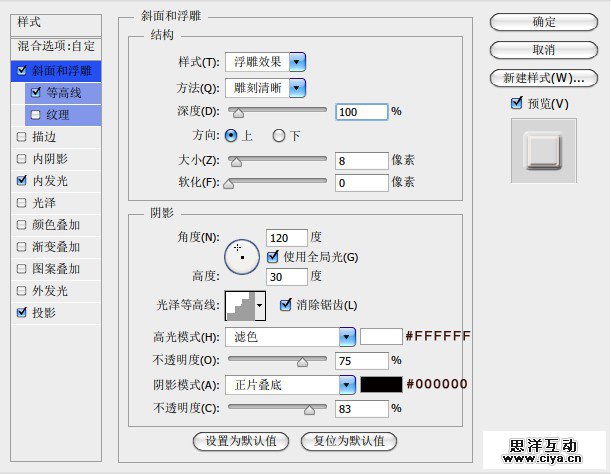The width and height of the screenshot is (611, 474).
Task: Click 设置为默认值 button
Action: click(241, 441)
